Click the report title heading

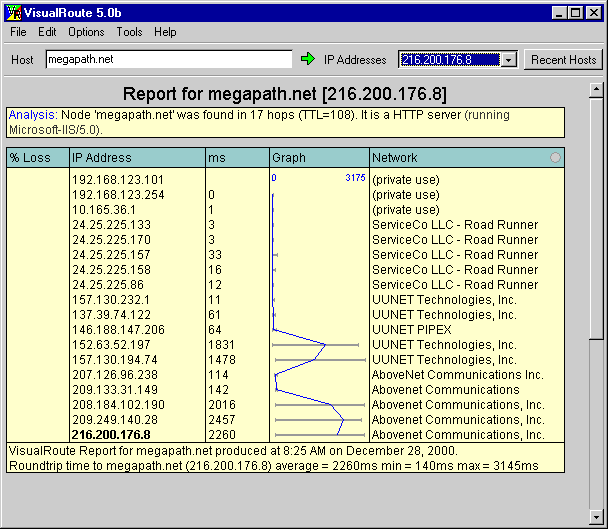tap(285, 94)
